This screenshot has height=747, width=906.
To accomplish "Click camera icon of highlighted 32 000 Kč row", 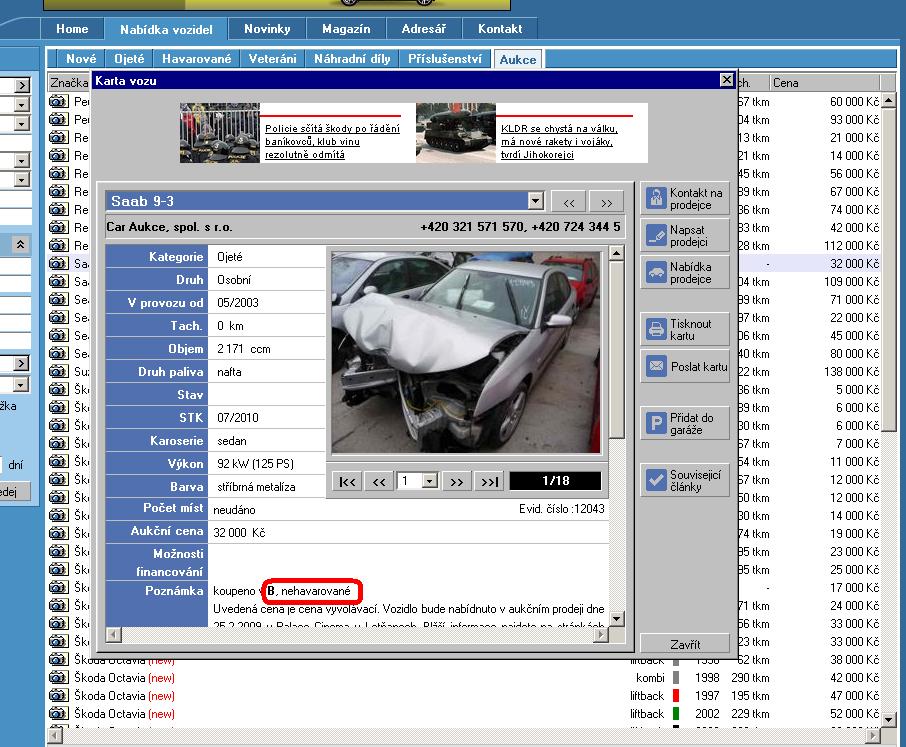I will click(x=58, y=263).
